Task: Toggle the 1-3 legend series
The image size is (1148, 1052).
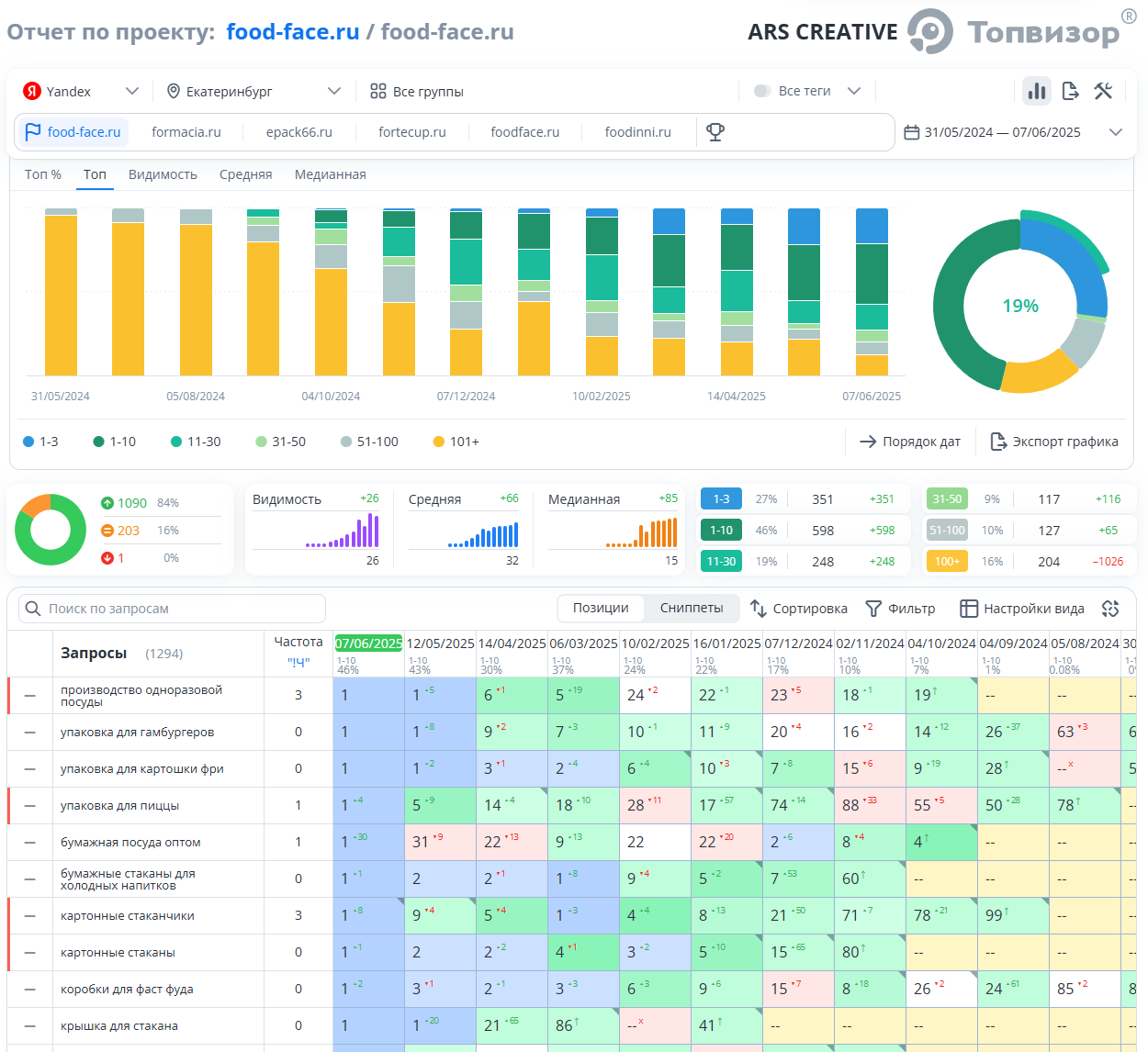Action: tap(40, 442)
